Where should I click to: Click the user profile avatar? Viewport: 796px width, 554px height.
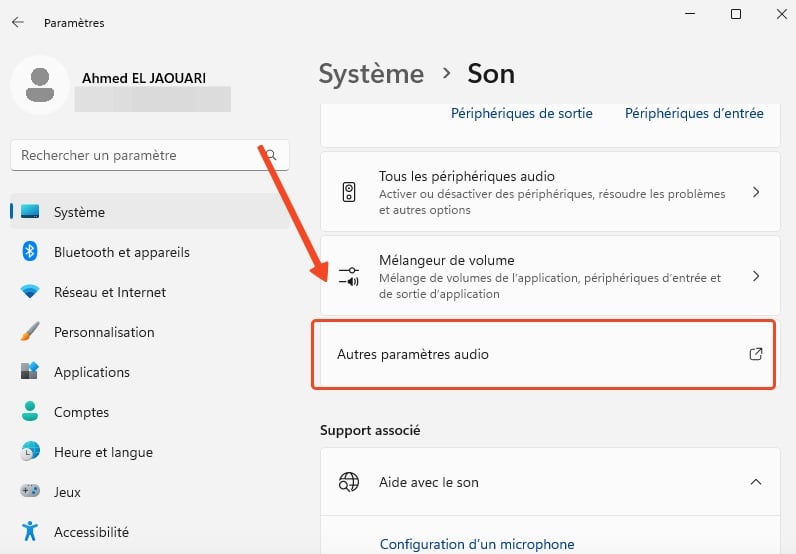click(40, 85)
